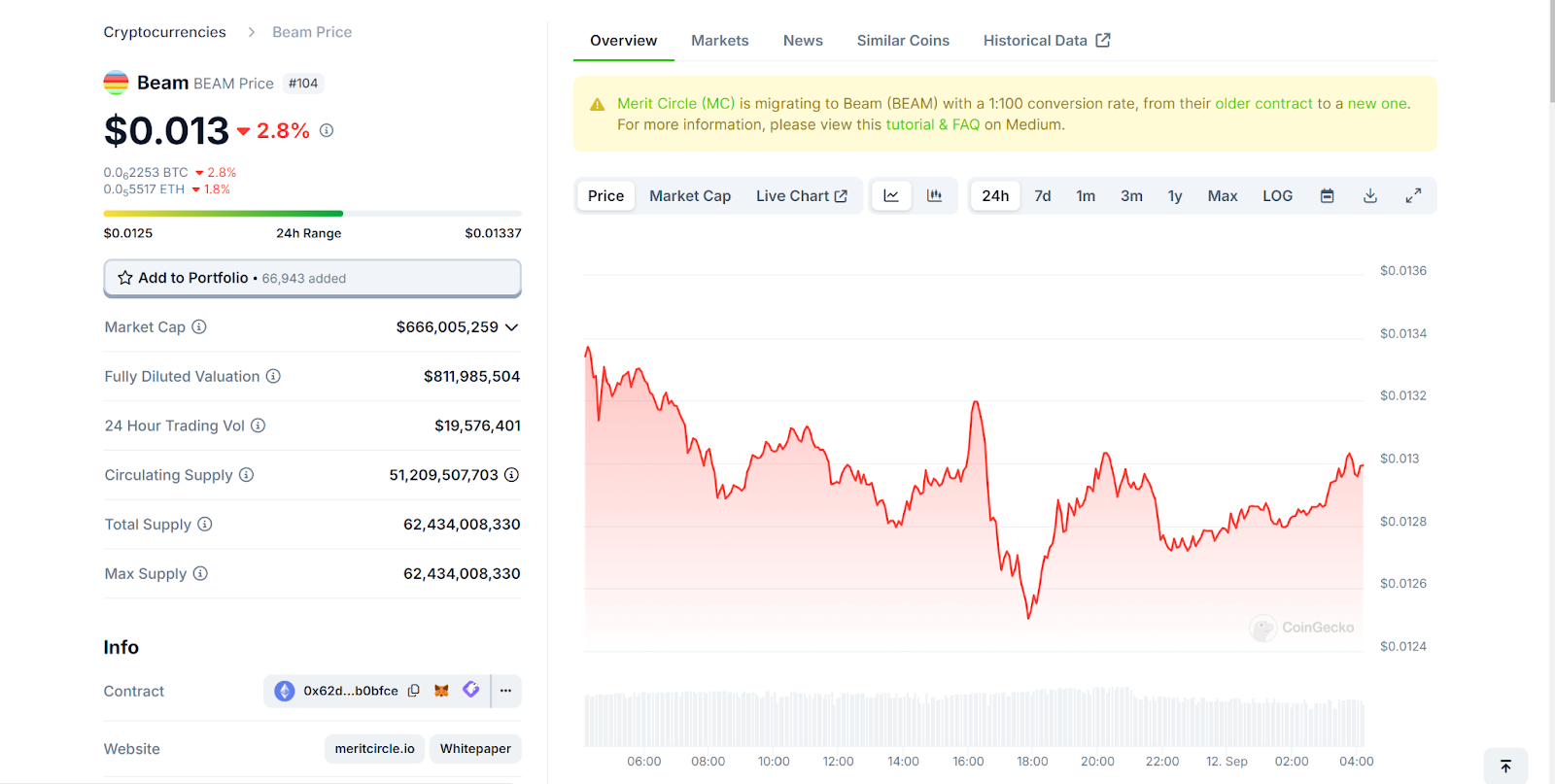Screen dimensions: 1555x784
Task: Open the Historical Data tab
Action: (x=1047, y=41)
